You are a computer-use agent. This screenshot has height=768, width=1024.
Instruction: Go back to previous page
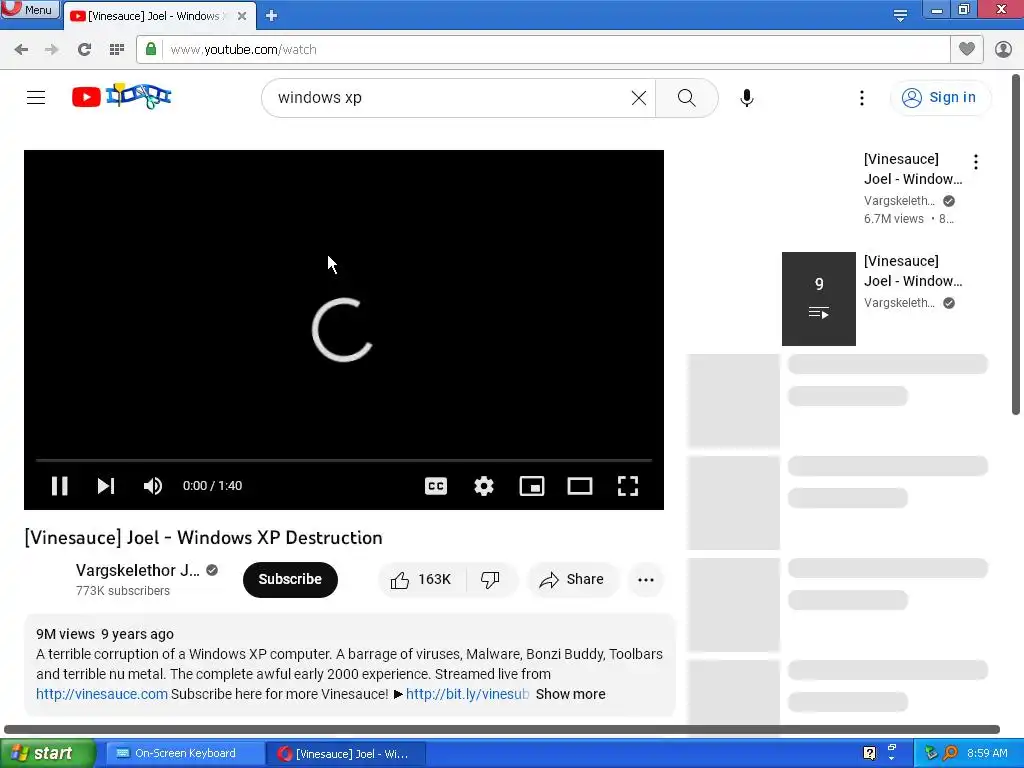[x=21, y=50]
